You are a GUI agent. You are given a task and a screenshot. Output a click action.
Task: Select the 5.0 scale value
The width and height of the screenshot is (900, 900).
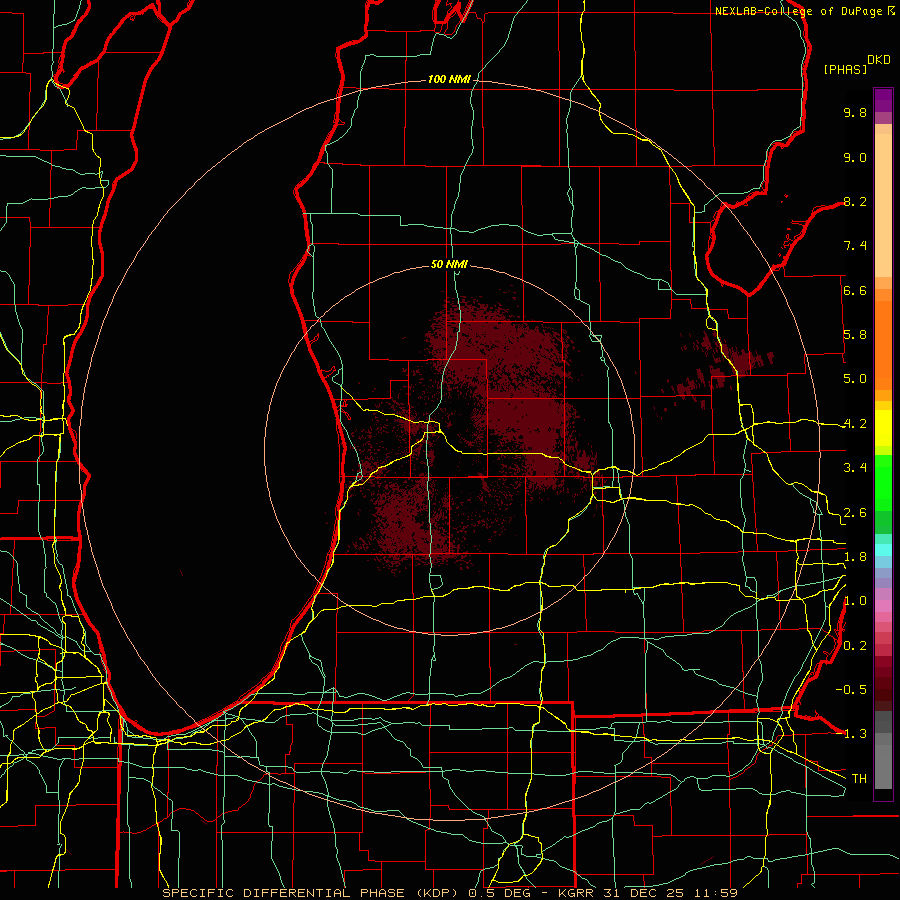point(855,379)
